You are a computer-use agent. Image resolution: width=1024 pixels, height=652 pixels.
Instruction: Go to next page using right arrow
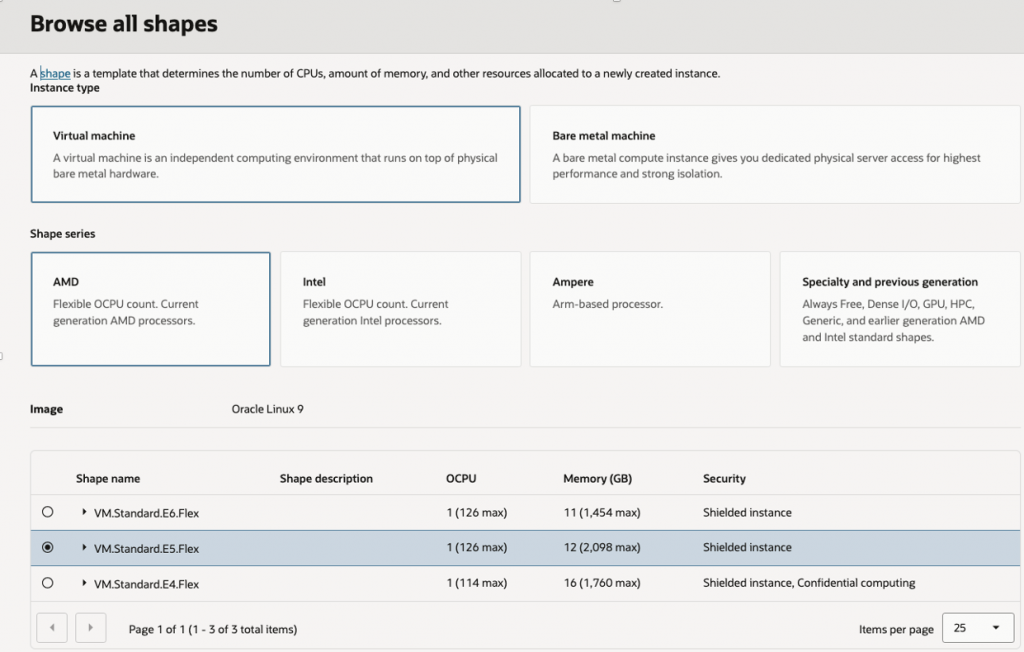pos(91,628)
